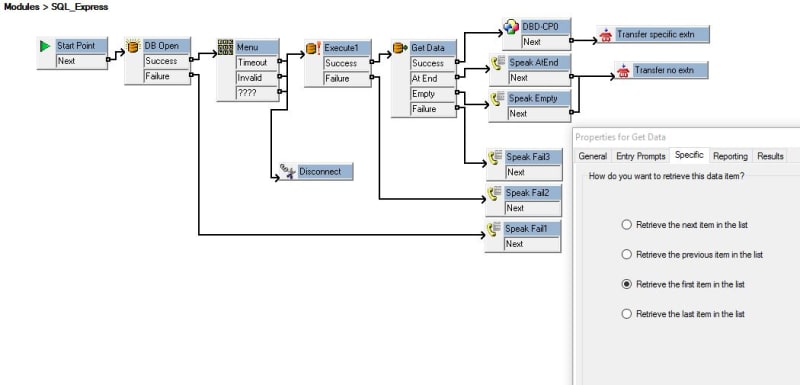Screen dimensions: 800x385
Task: Choose Retrieve the previous item in the list
Action: (x=627, y=254)
